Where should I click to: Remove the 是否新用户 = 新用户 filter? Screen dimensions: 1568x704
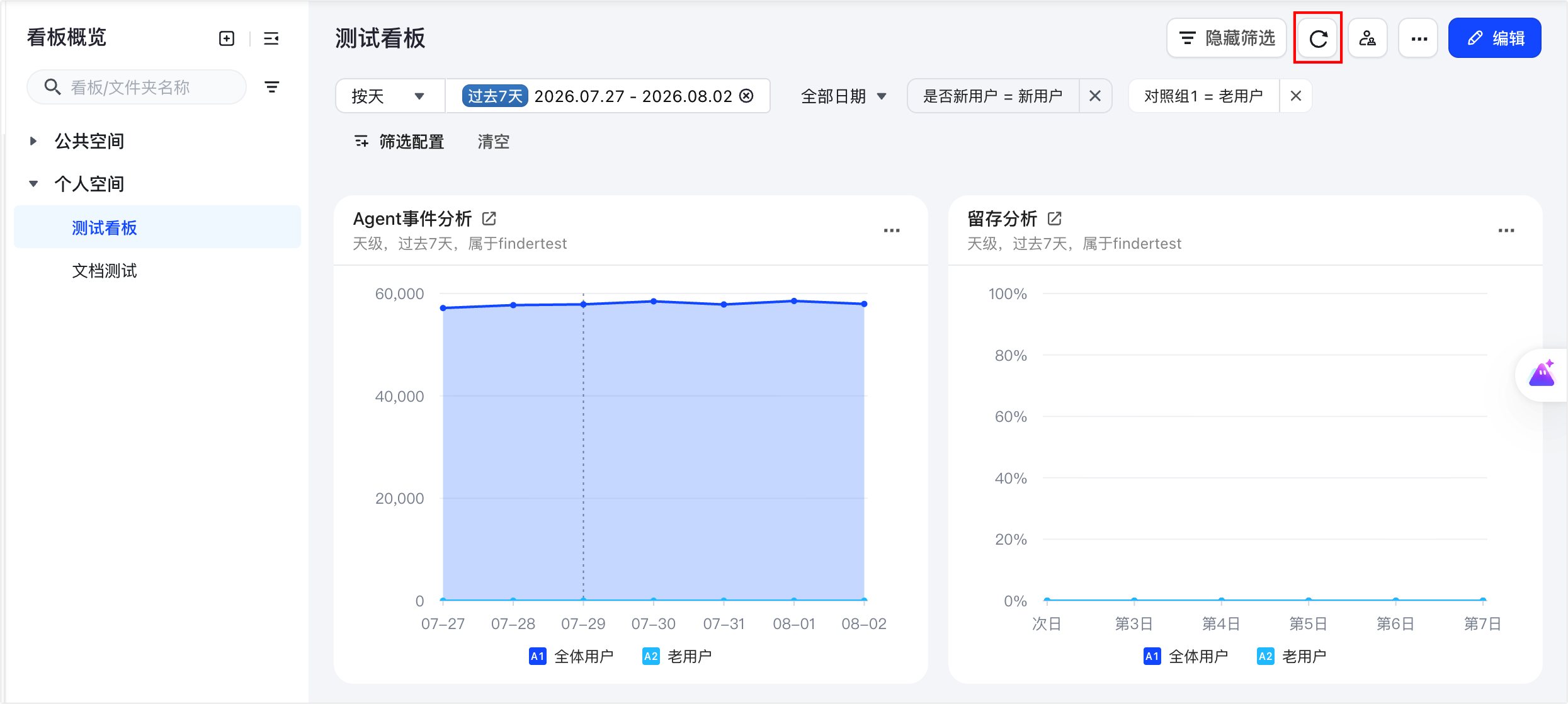click(1095, 96)
